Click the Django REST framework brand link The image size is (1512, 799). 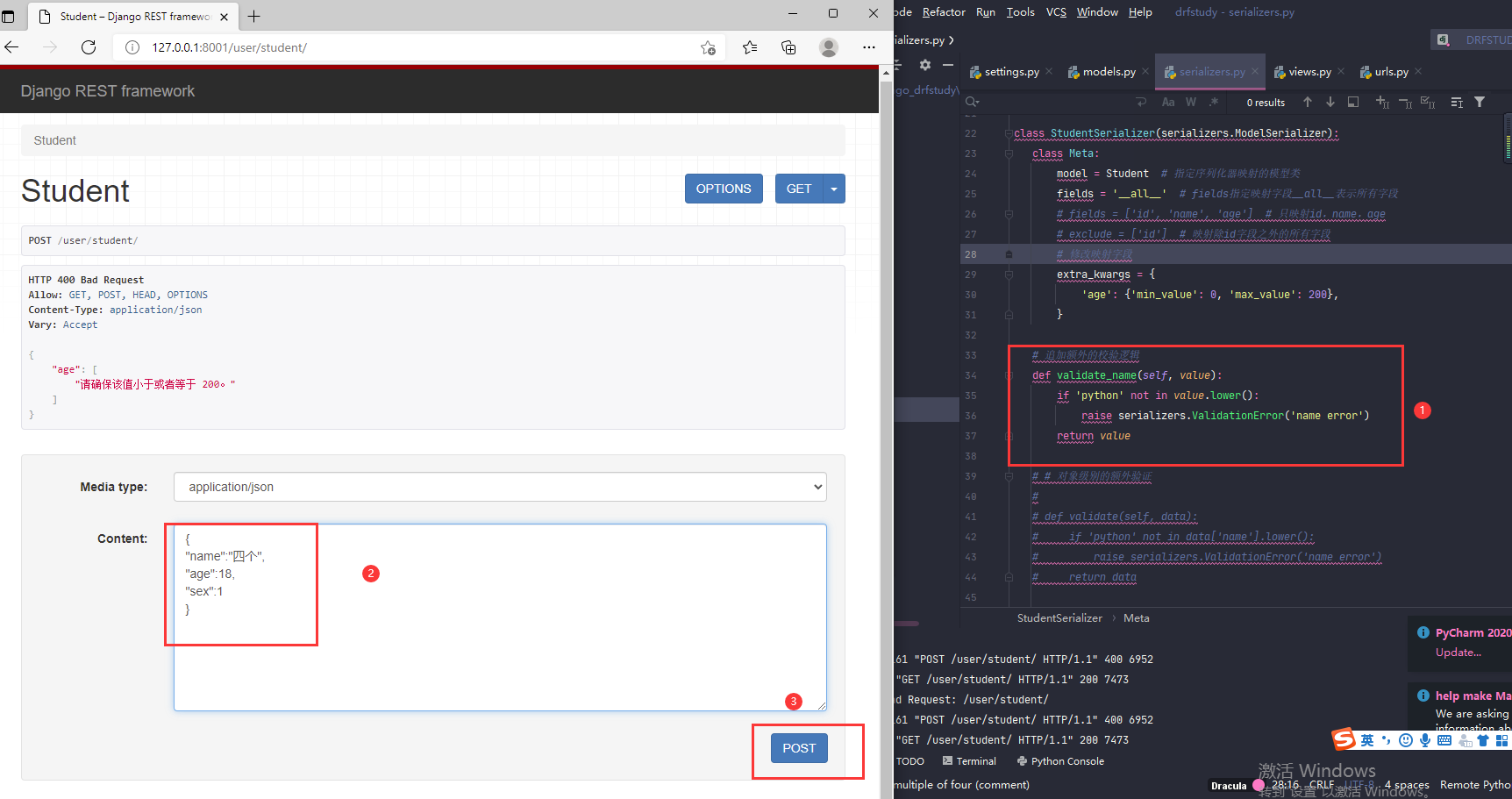coord(108,91)
